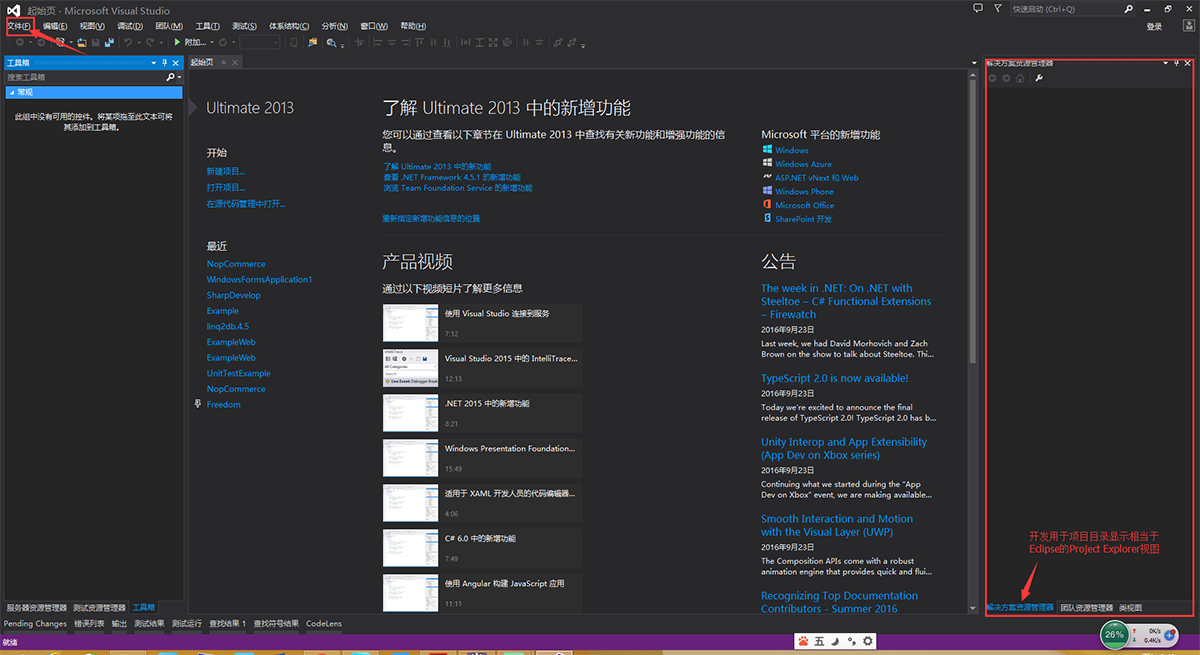Click the Open File folder toolbar icon
The height and width of the screenshot is (655, 1200).
[x=82, y=42]
